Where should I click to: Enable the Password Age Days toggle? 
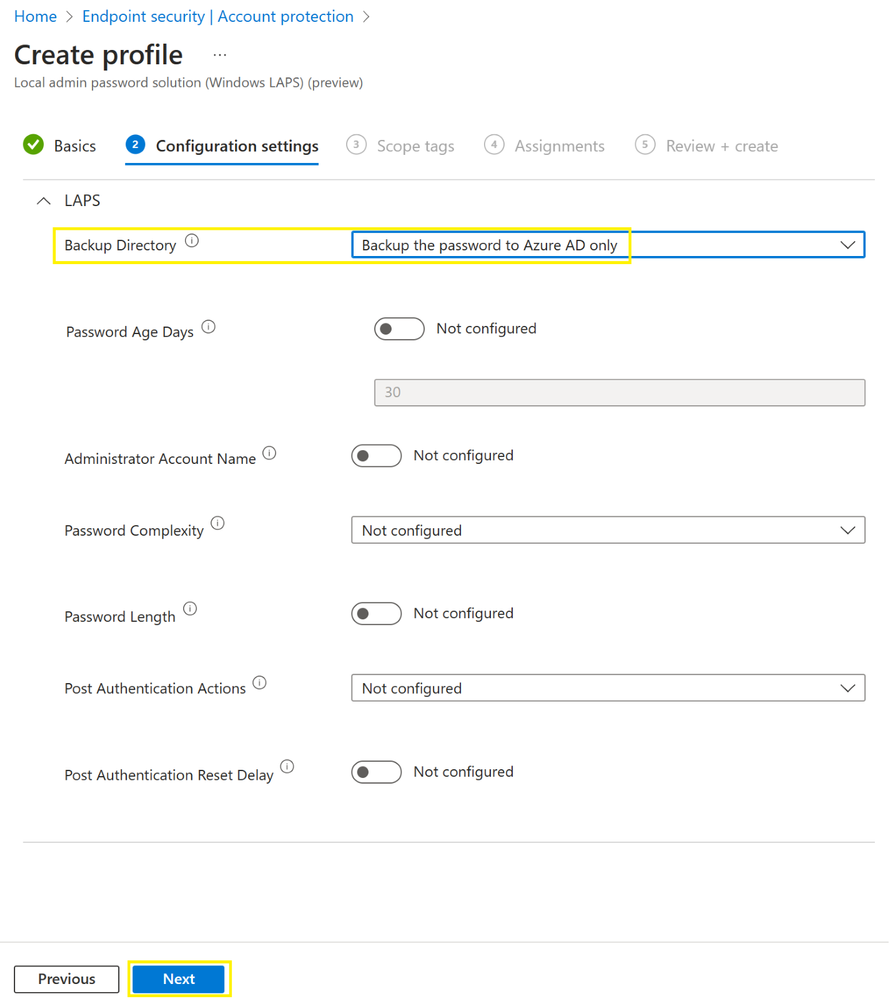point(399,329)
